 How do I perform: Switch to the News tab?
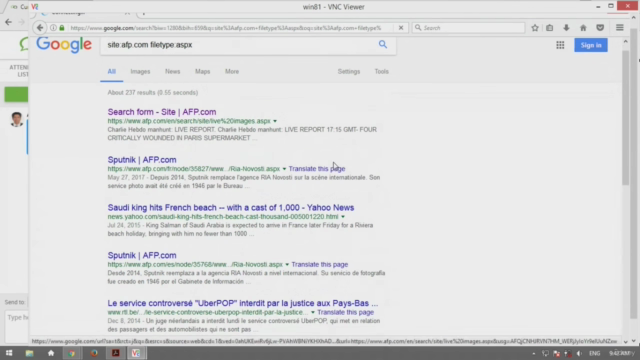click(172, 71)
